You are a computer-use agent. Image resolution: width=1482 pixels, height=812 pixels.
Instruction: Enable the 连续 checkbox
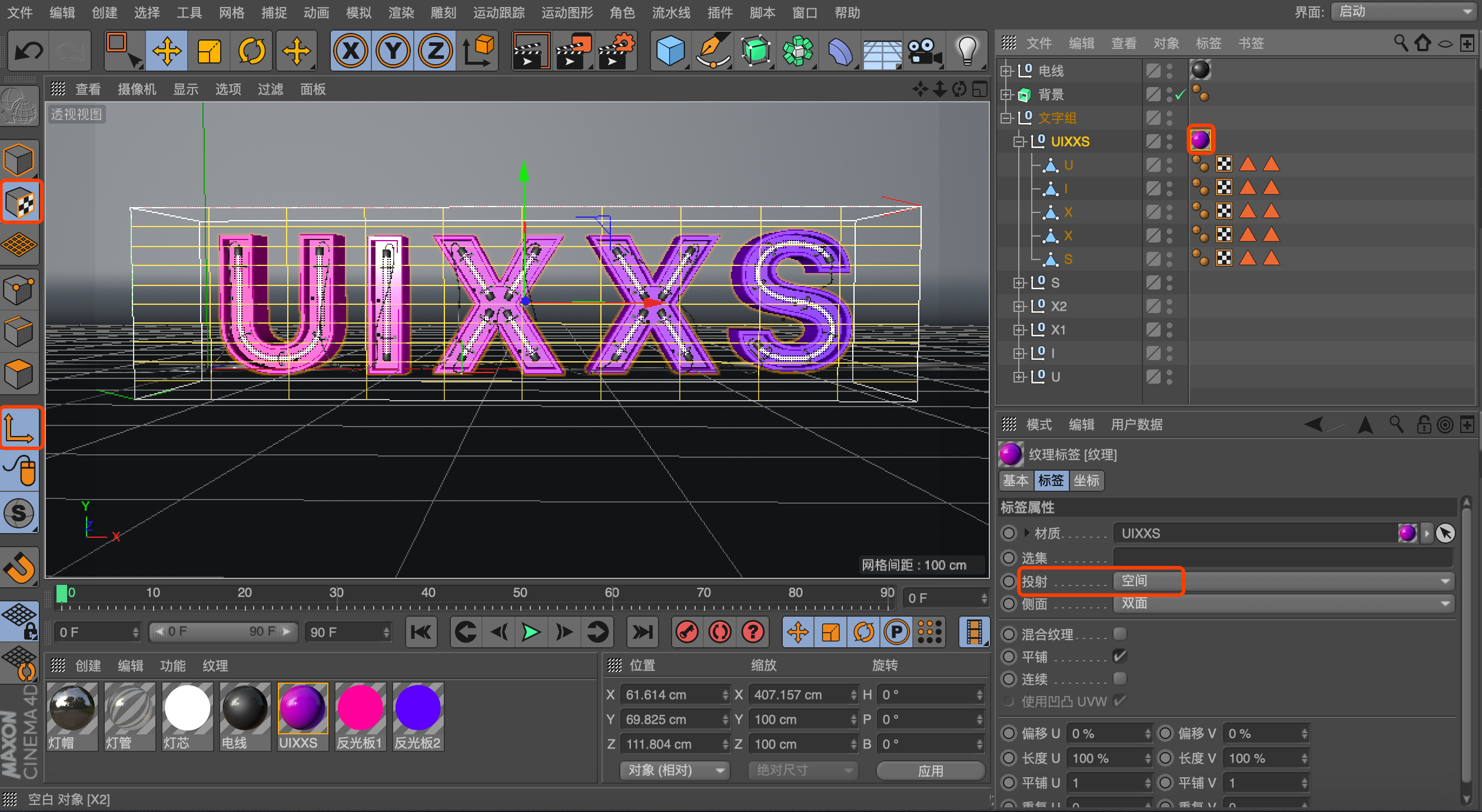click(1119, 678)
